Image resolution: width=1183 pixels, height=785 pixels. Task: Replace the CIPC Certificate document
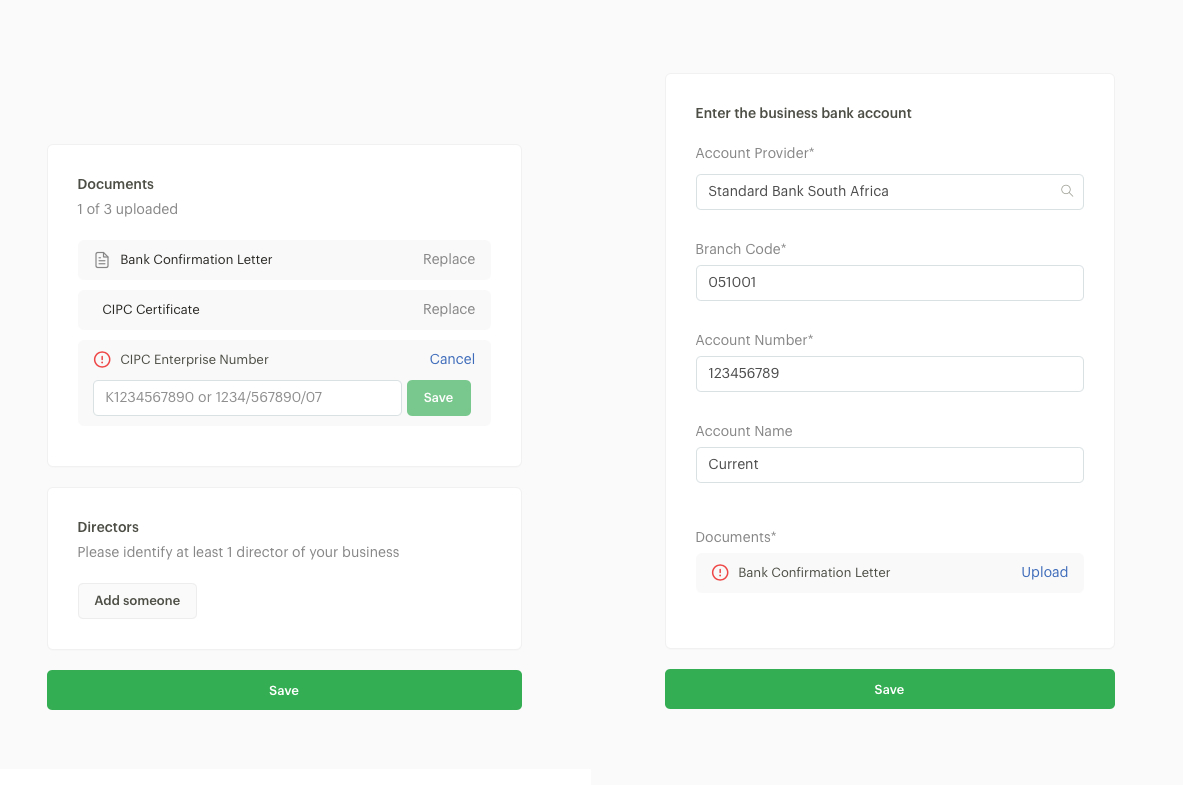click(448, 309)
